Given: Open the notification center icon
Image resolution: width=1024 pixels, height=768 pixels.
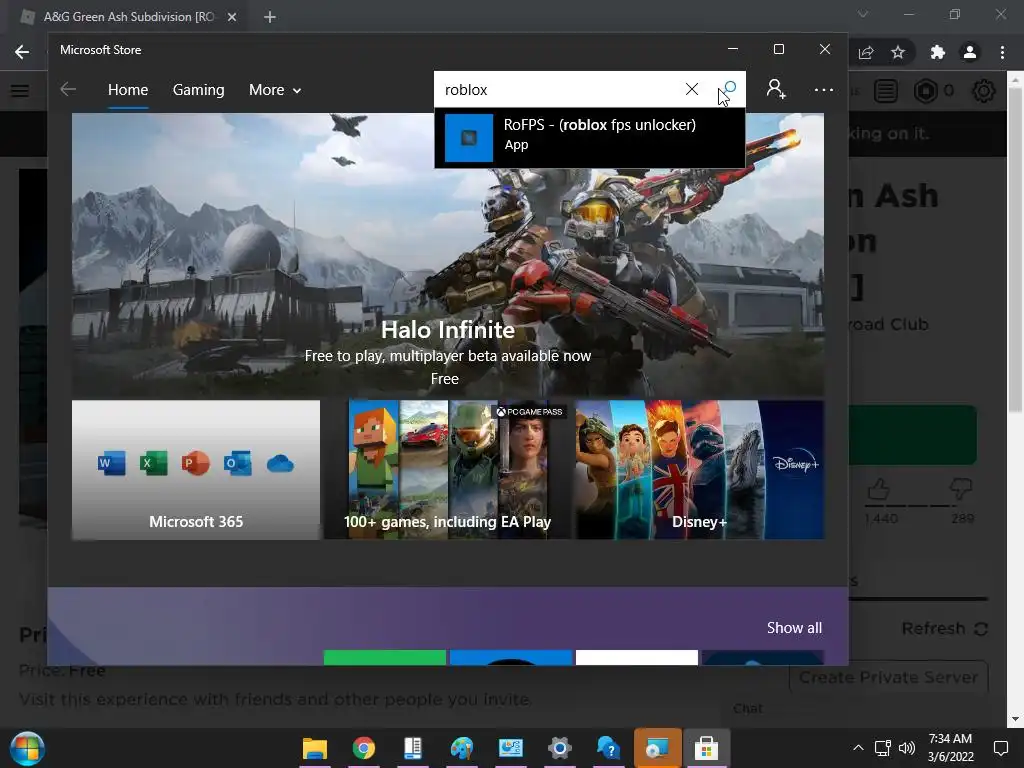Looking at the screenshot, I should 1000,748.
